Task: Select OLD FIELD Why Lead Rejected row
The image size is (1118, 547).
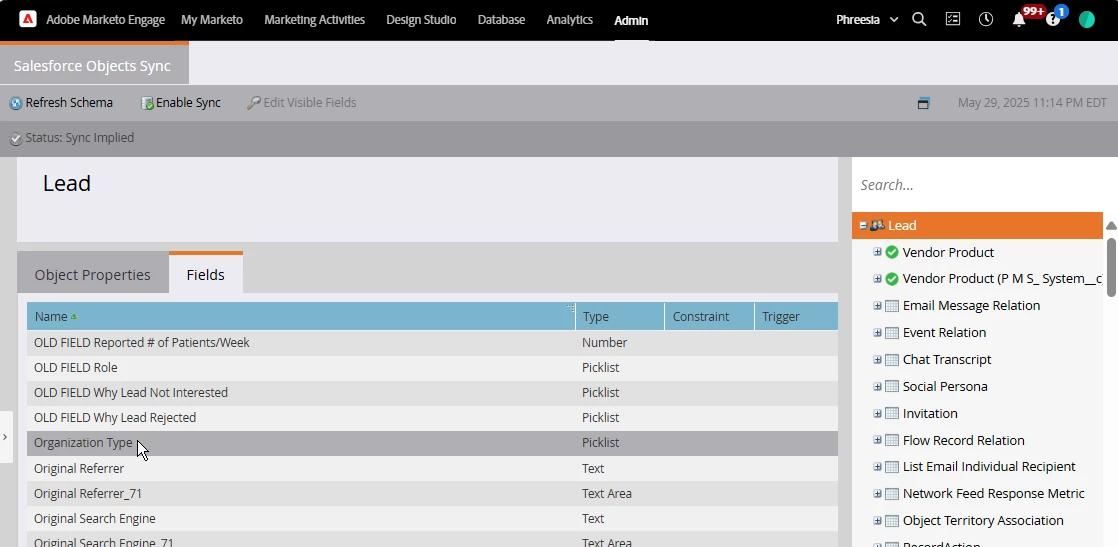Action: click(x=432, y=418)
